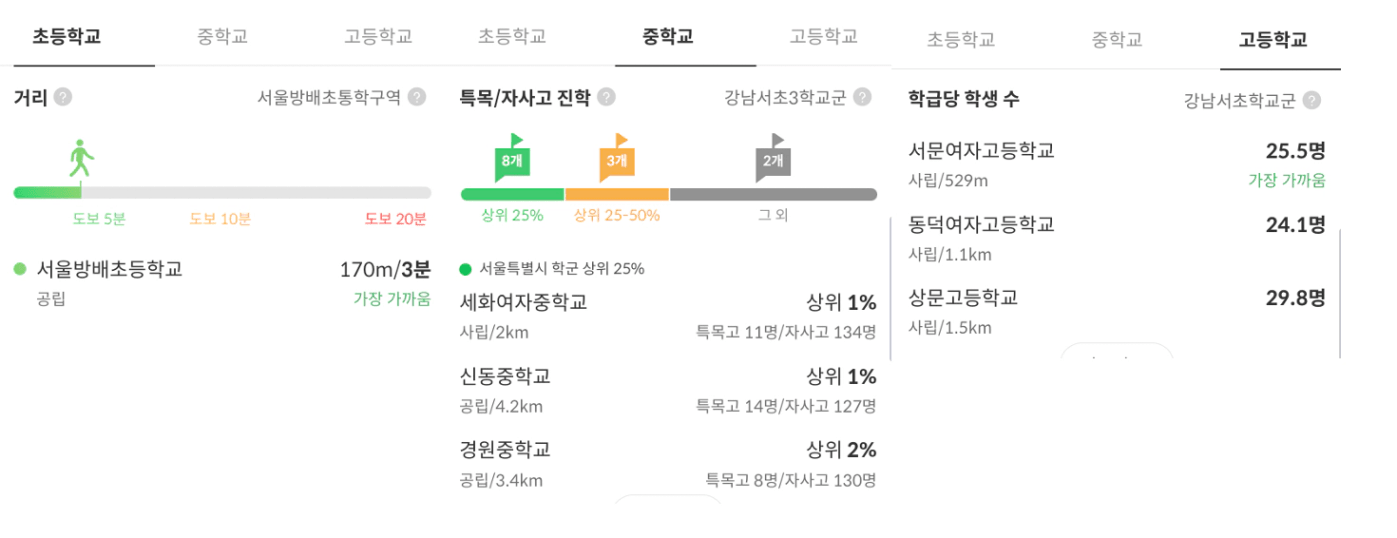Open 중학교 tab in right panel
Image resolution: width=1397 pixels, height=538 pixels.
[1117, 40]
